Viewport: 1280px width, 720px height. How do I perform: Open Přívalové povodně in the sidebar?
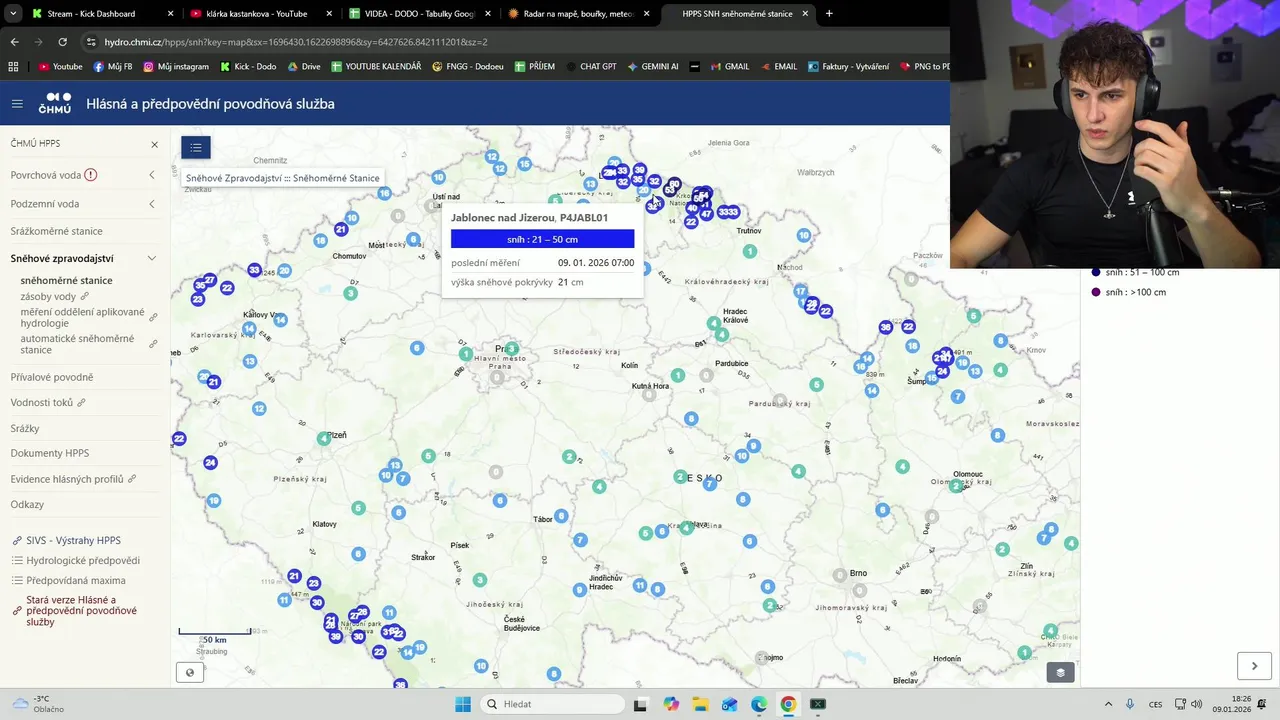(52, 377)
